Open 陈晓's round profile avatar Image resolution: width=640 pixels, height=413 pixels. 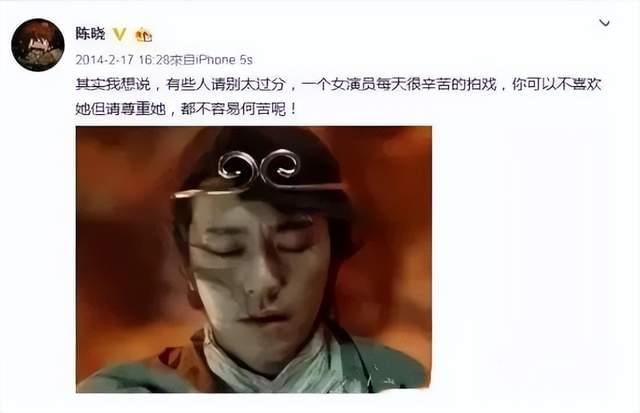[x=38, y=45]
